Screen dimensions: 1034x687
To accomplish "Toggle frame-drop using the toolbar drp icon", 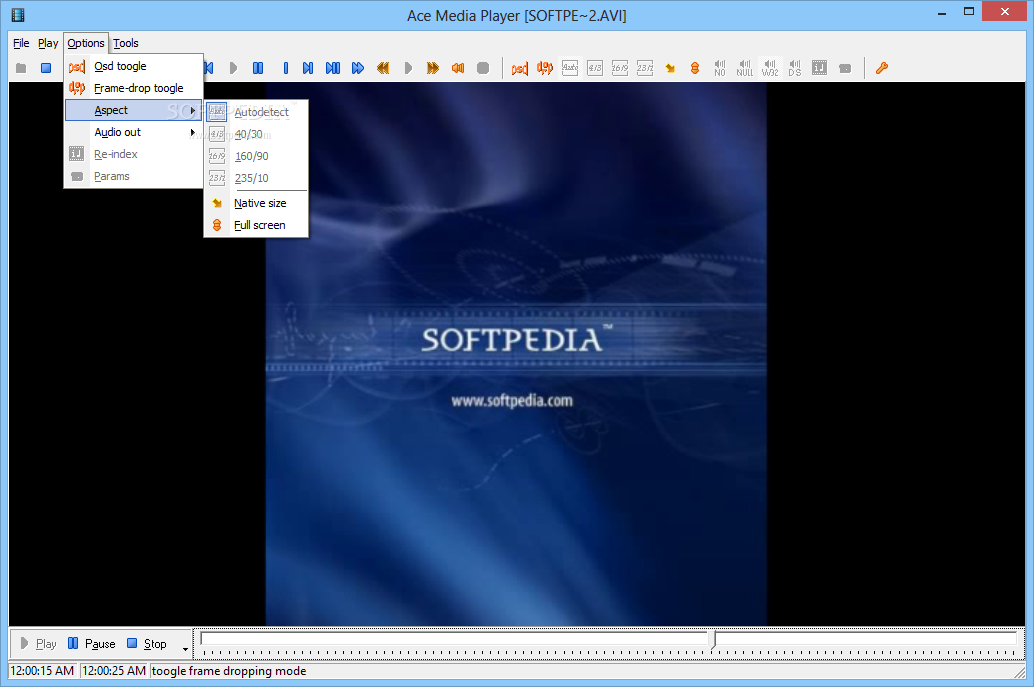I will (x=545, y=68).
